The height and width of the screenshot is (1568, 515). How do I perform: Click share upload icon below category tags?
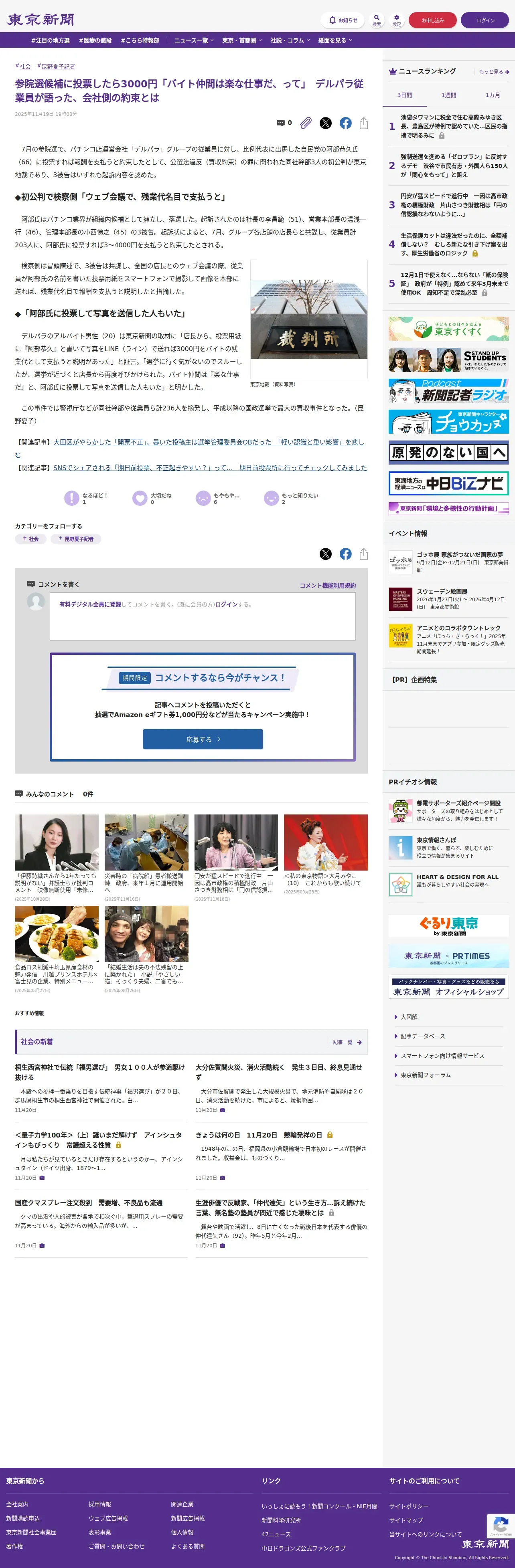click(x=364, y=554)
